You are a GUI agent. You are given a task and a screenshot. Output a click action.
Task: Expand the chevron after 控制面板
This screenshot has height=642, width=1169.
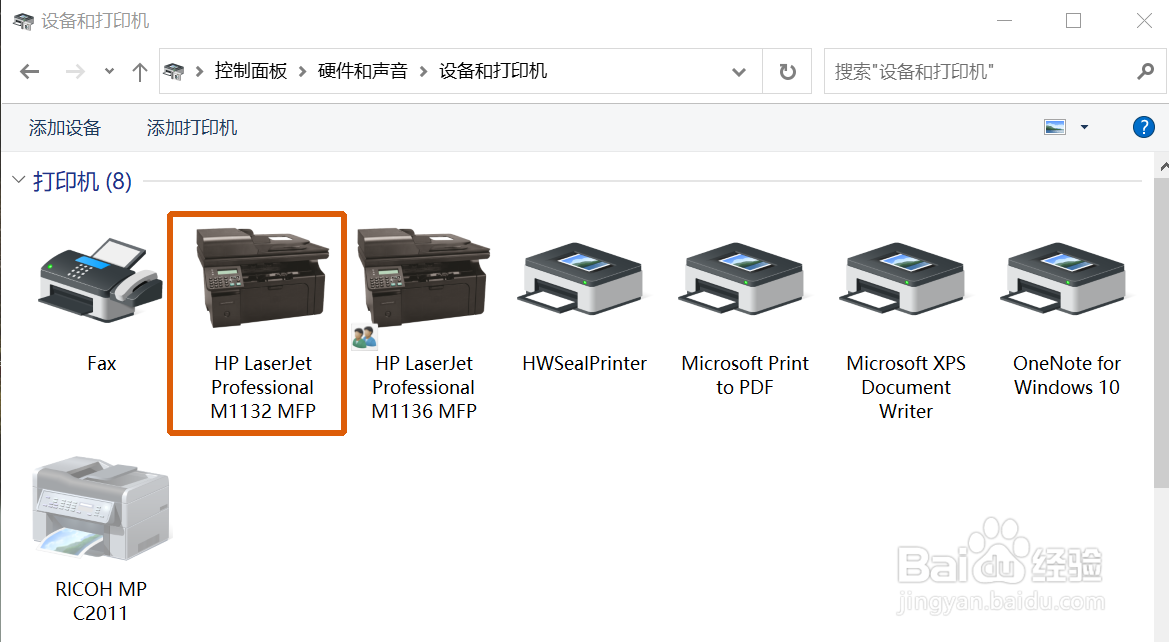pyautogui.click(x=303, y=72)
